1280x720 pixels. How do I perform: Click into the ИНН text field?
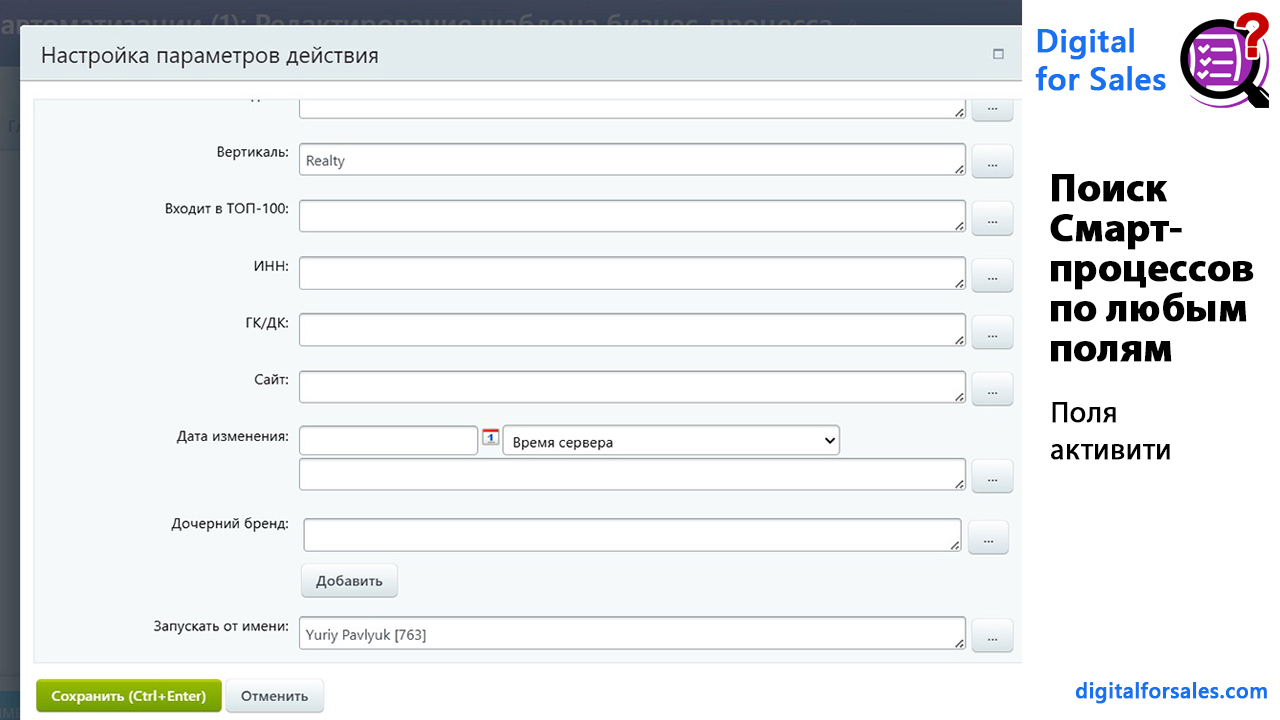coord(632,274)
